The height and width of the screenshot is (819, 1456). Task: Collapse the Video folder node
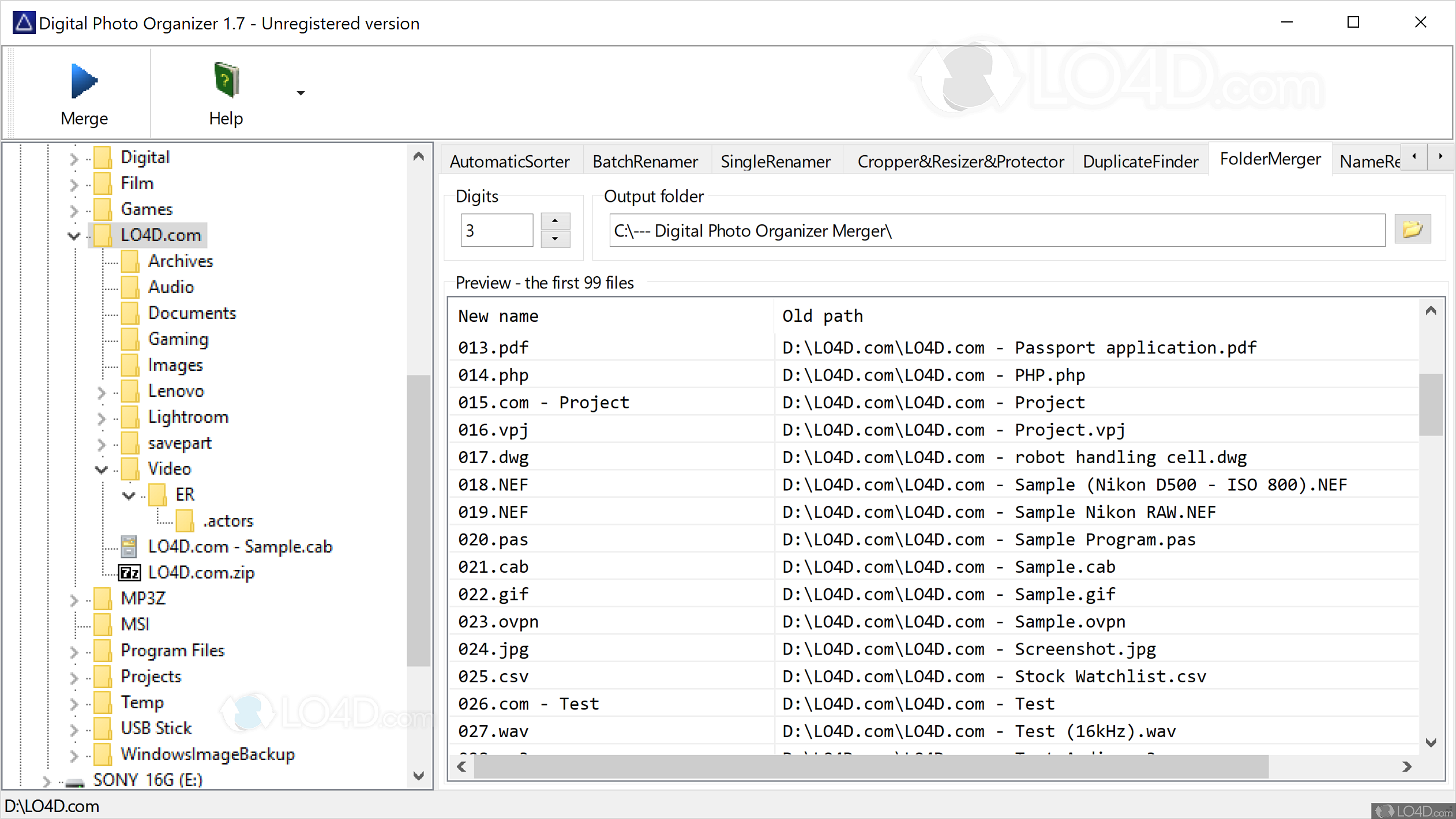102,469
